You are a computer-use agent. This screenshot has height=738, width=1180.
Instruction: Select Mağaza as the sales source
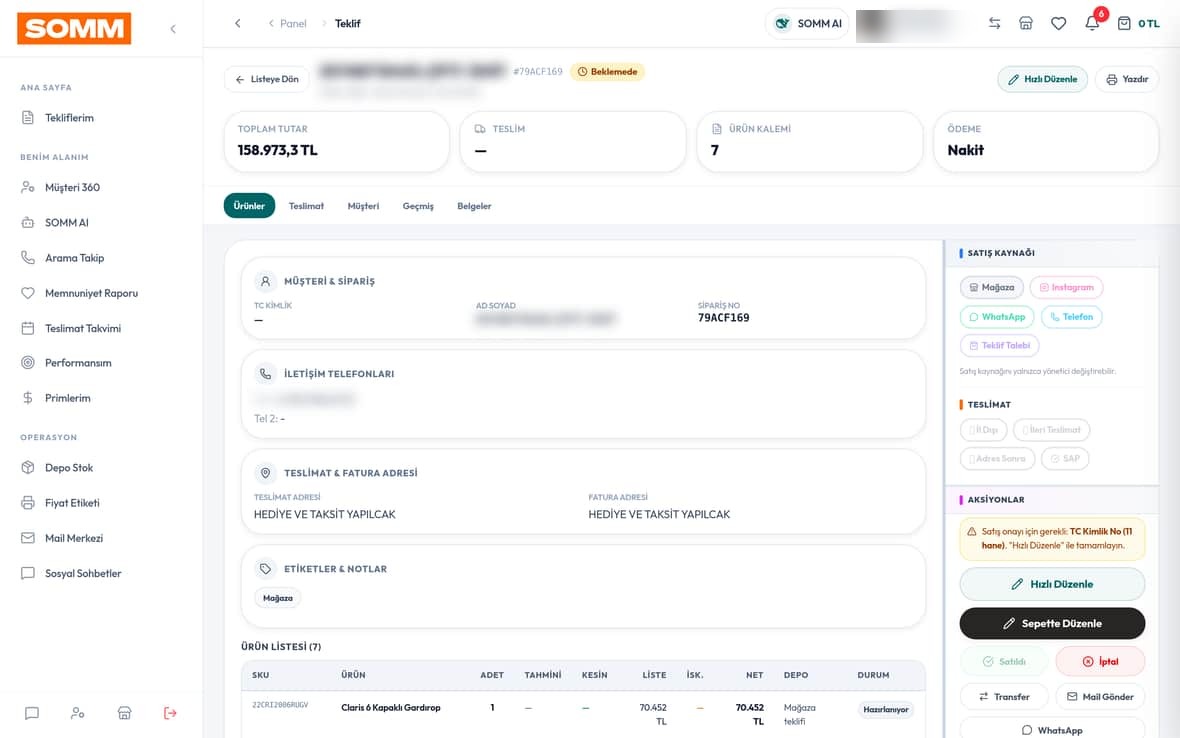[991, 287]
